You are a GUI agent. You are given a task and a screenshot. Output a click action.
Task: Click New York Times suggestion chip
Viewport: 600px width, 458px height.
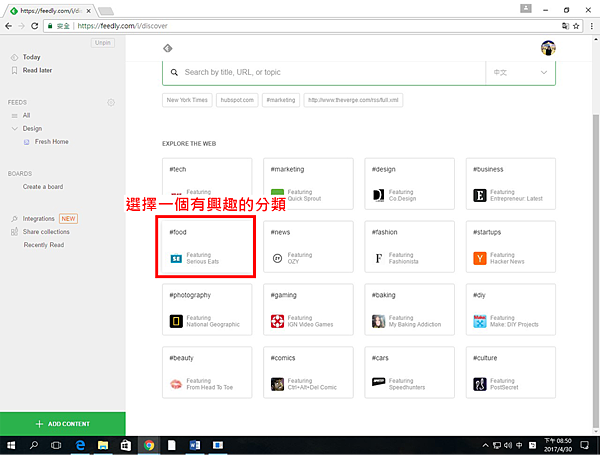click(x=187, y=100)
